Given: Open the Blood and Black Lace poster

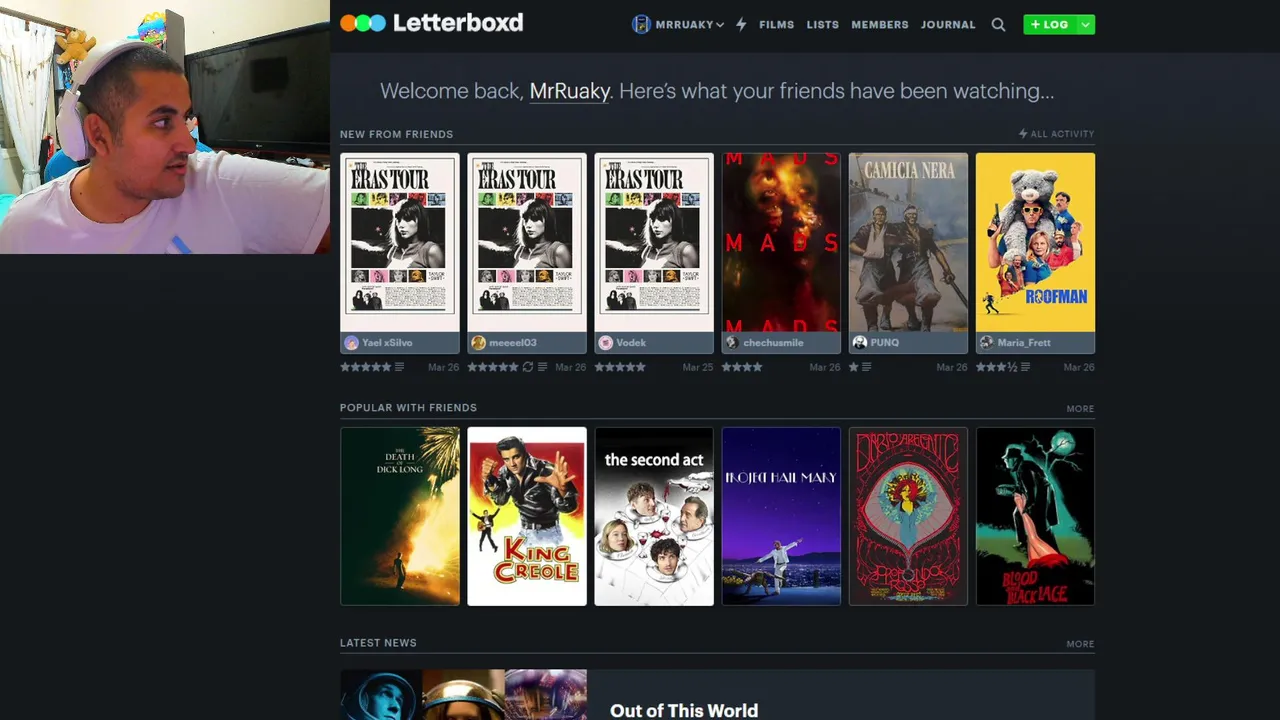Looking at the screenshot, I should tap(1035, 516).
